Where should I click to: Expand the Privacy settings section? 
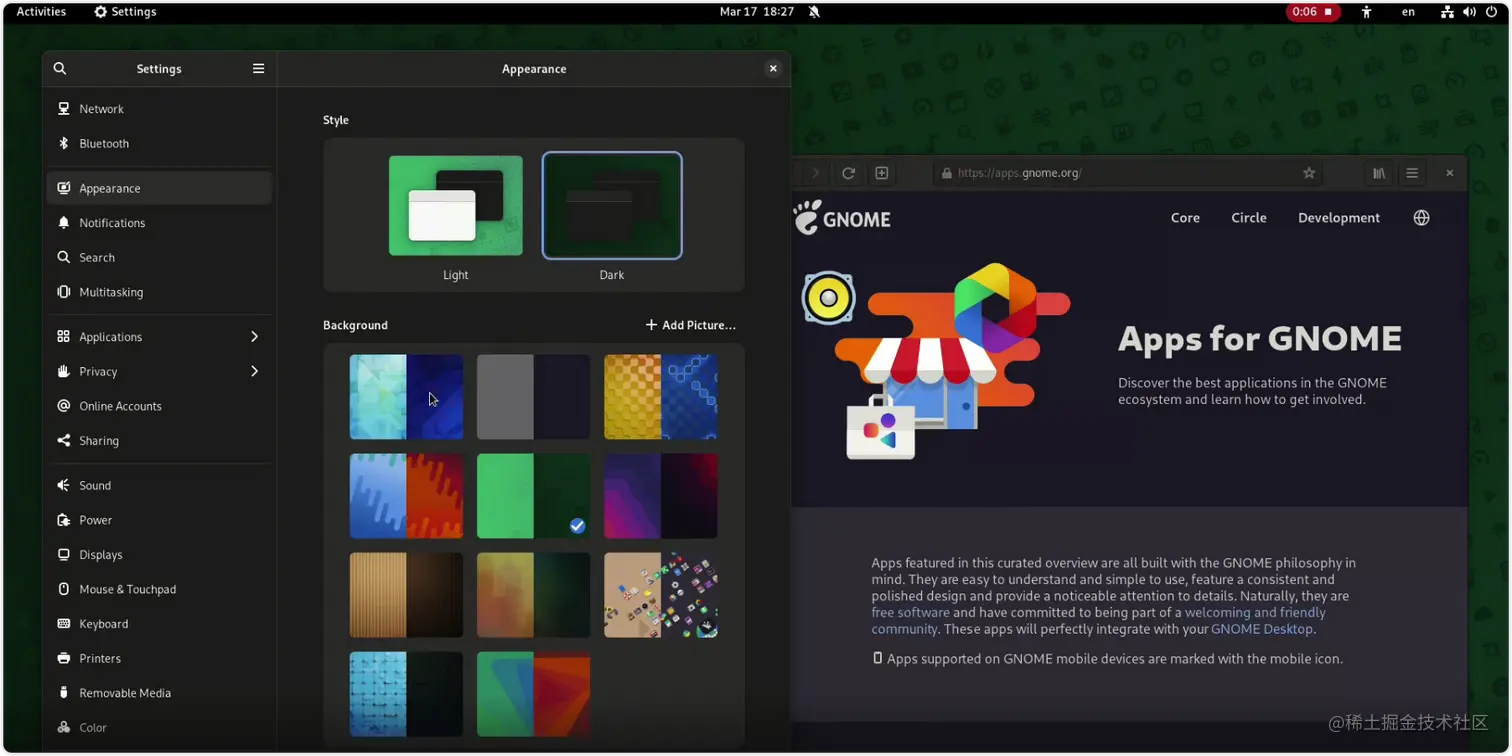tap(159, 371)
